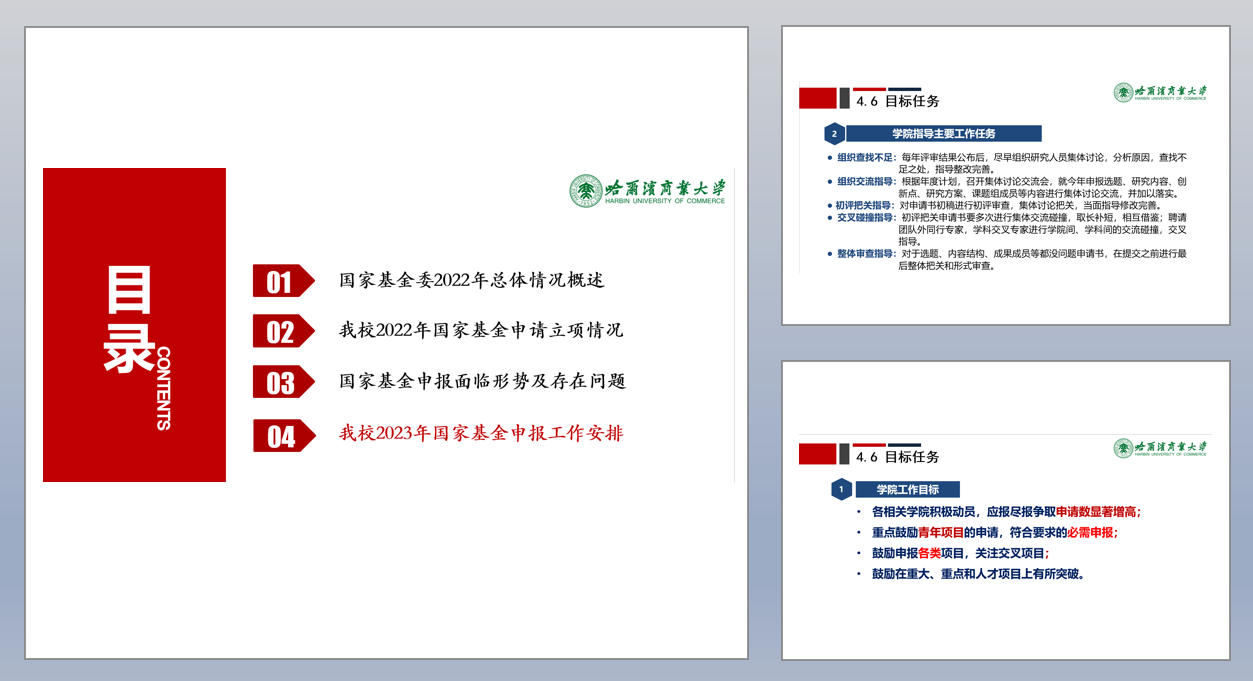1253x681 pixels.
Task: Click the university logo on the top-right slide
Action: (x=1160, y=93)
